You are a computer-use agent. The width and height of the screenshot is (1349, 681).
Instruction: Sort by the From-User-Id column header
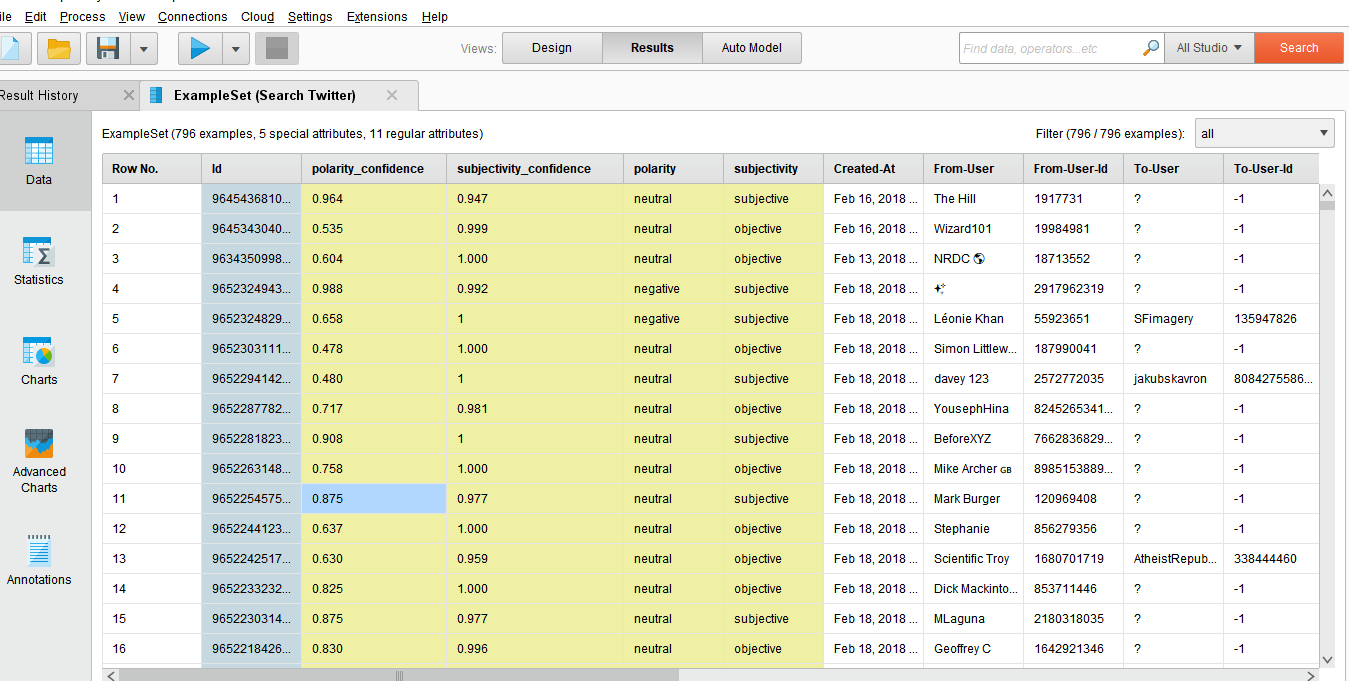[x=1074, y=169]
